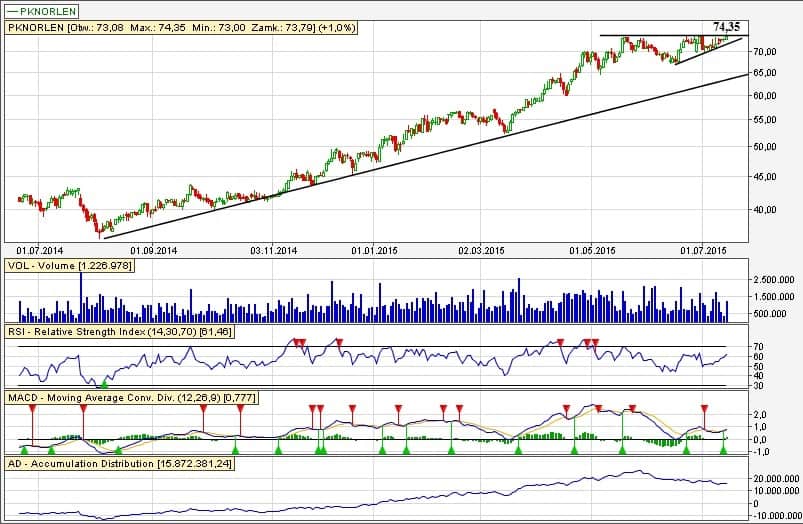803x524 pixels.
Task: Click the PKNORLEN legend line entry
Action: point(40,10)
